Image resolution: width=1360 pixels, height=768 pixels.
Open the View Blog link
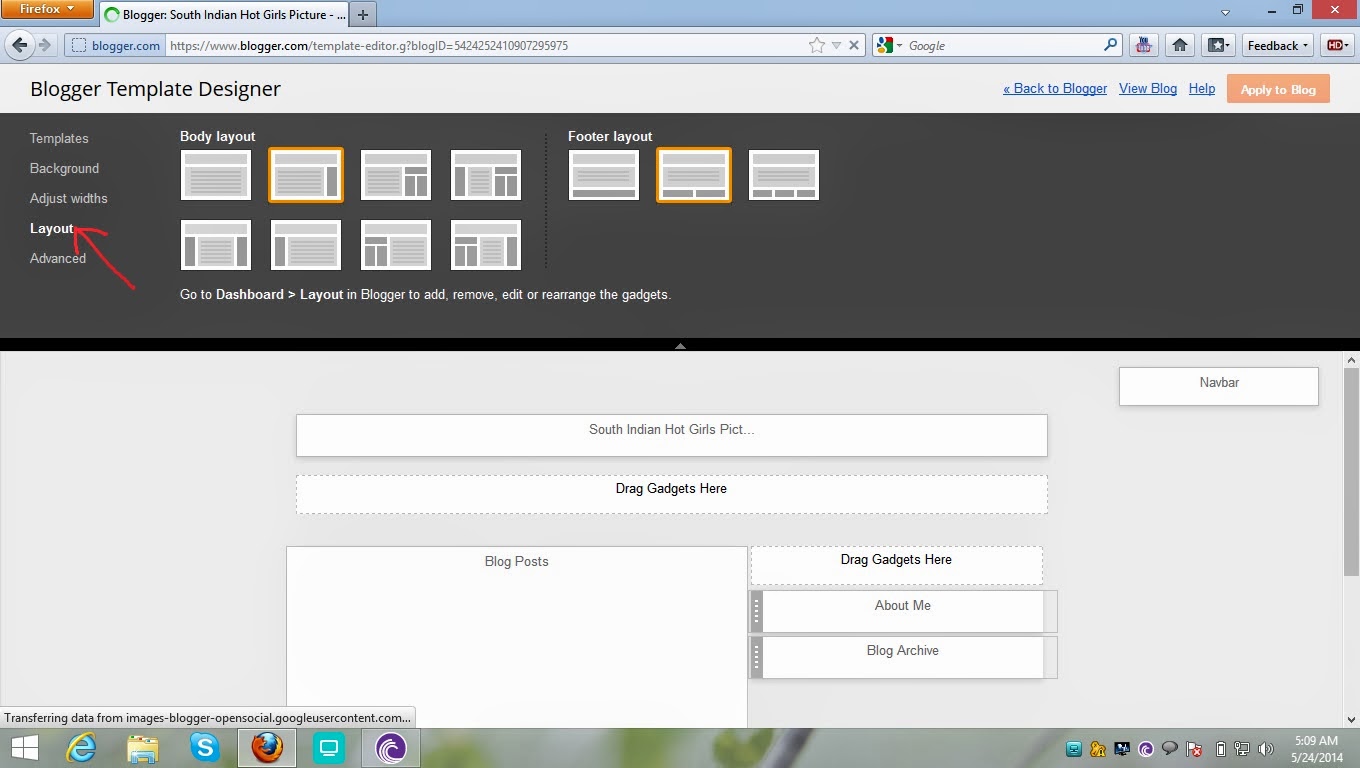pos(1148,88)
